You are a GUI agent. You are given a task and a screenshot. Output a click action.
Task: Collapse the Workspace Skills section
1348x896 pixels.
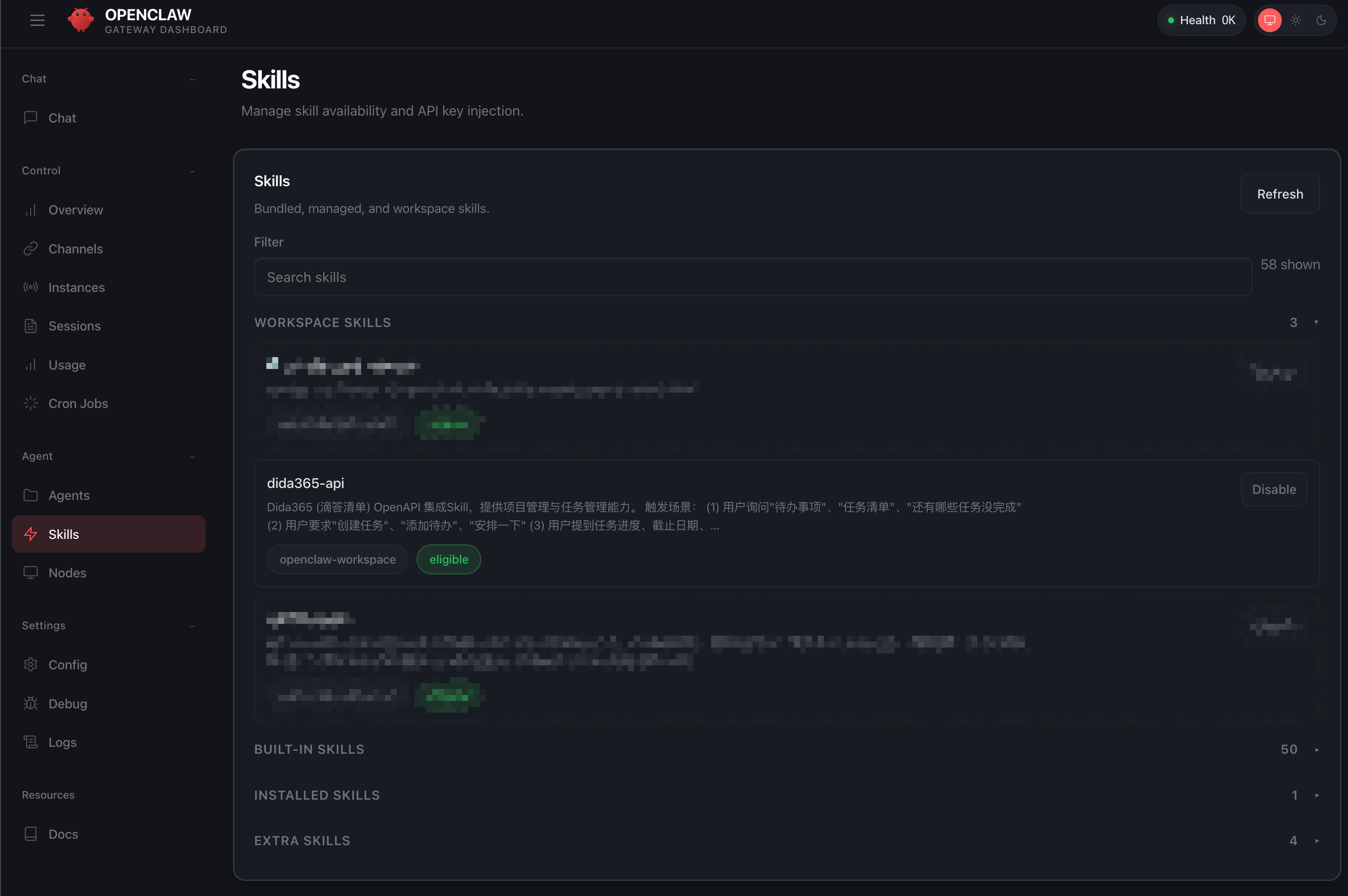click(x=1315, y=323)
